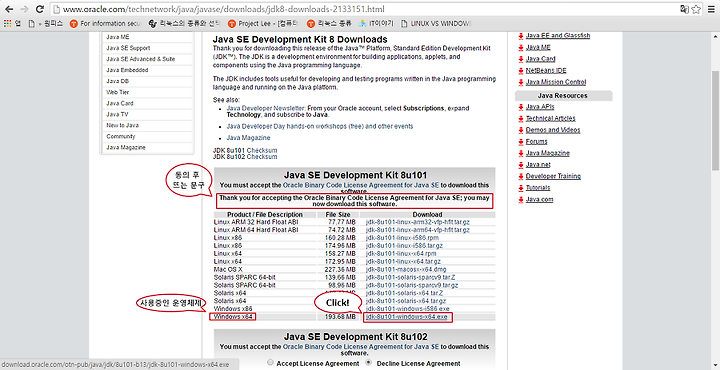Screen dimensions: 720x370
Task: Click the red download icon beside Forums
Action: 521,142
